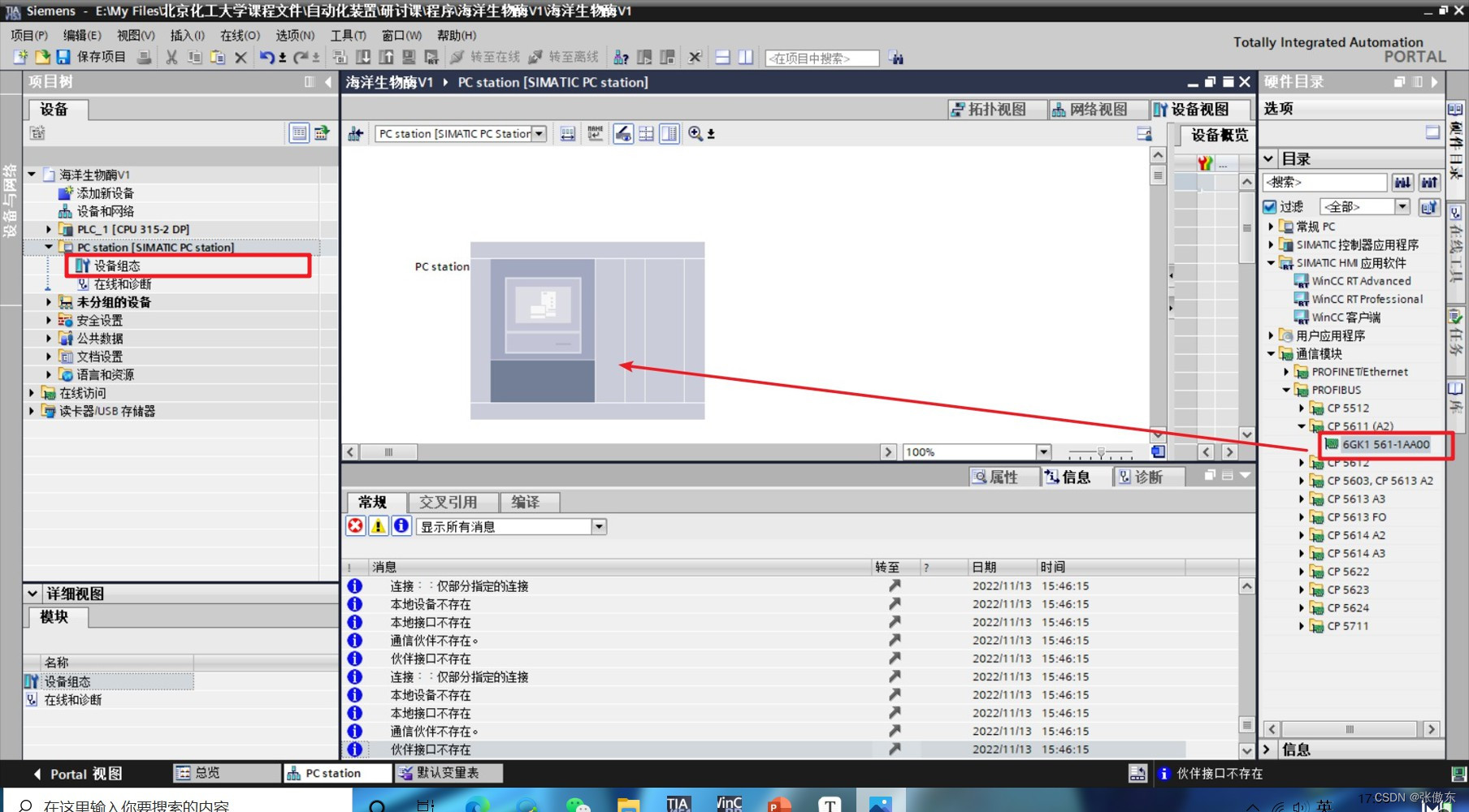
Task: Click the search down button in catalog
Action: pos(1402,182)
